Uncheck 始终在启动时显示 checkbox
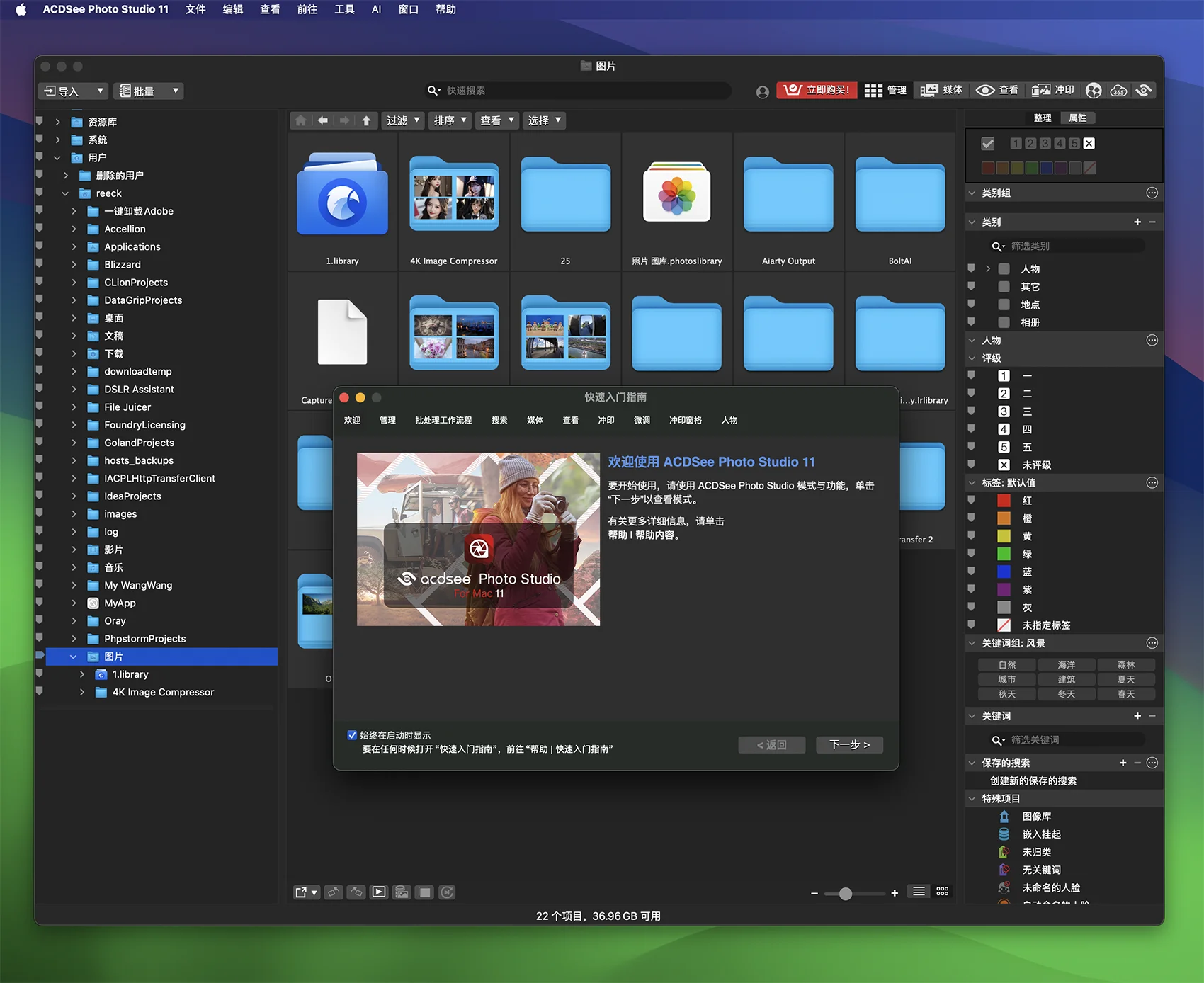 [352, 735]
